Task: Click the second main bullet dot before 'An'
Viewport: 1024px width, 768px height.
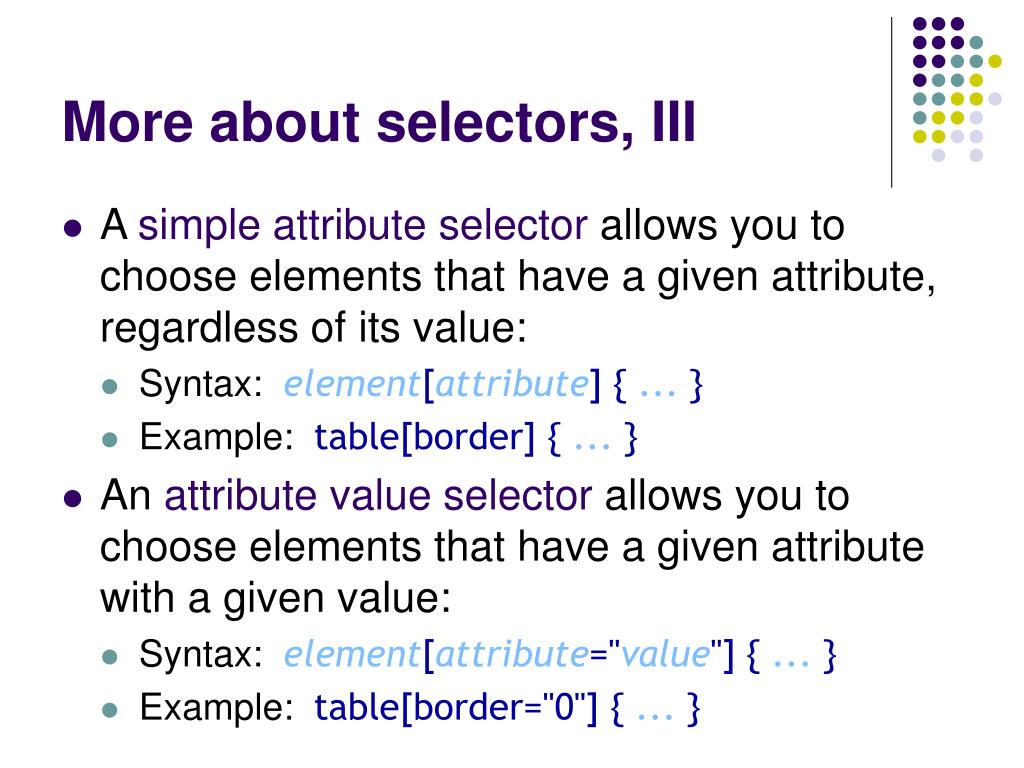Action: [x=73, y=499]
